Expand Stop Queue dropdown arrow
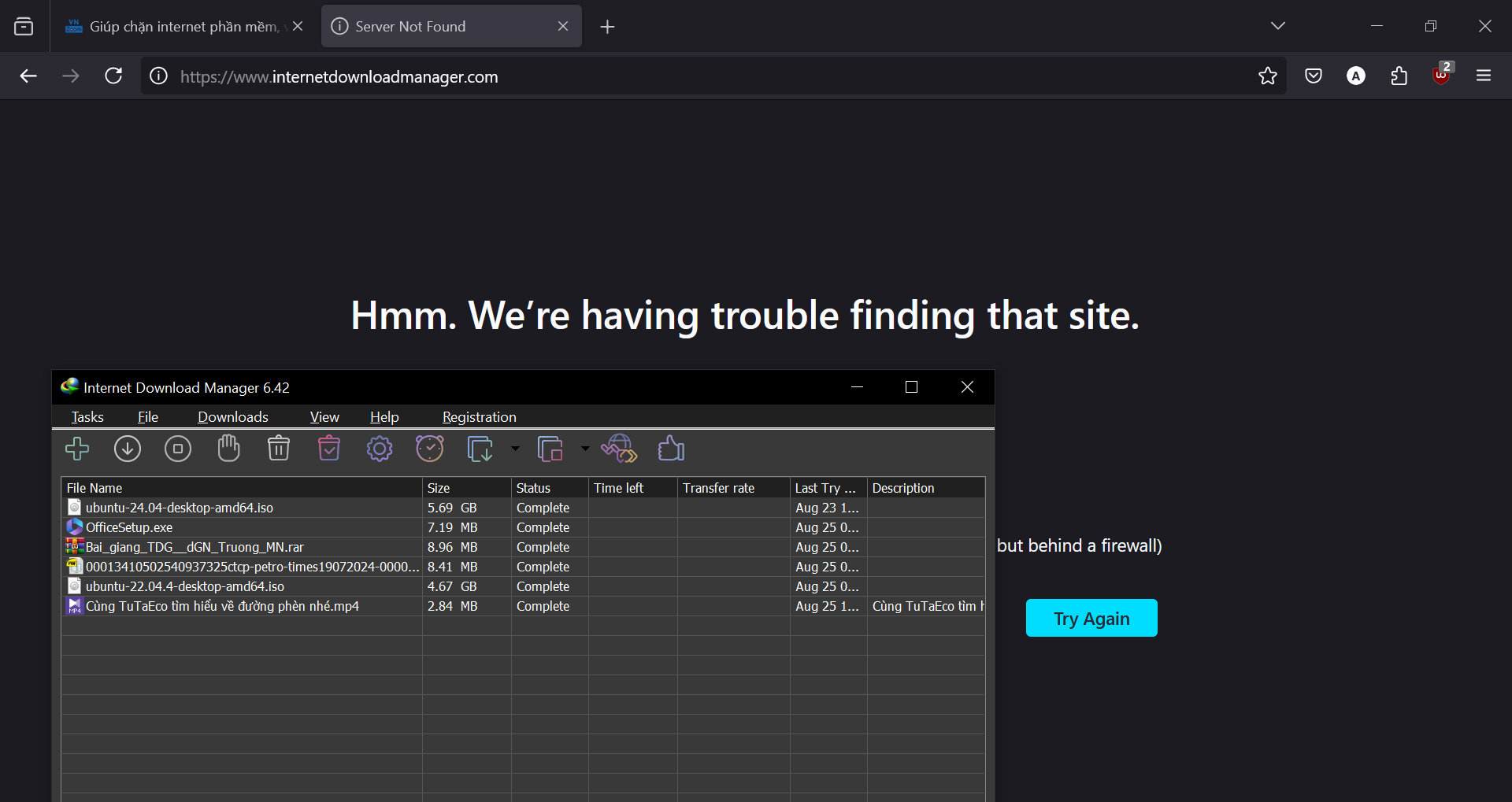1512x802 pixels. 585,449
